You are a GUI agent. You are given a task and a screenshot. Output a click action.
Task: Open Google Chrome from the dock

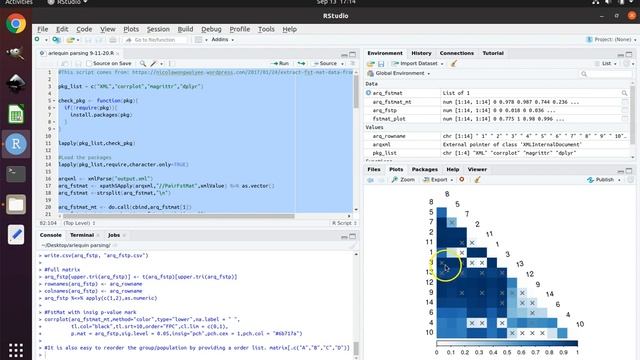pyautogui.click(x=16, y=24)
